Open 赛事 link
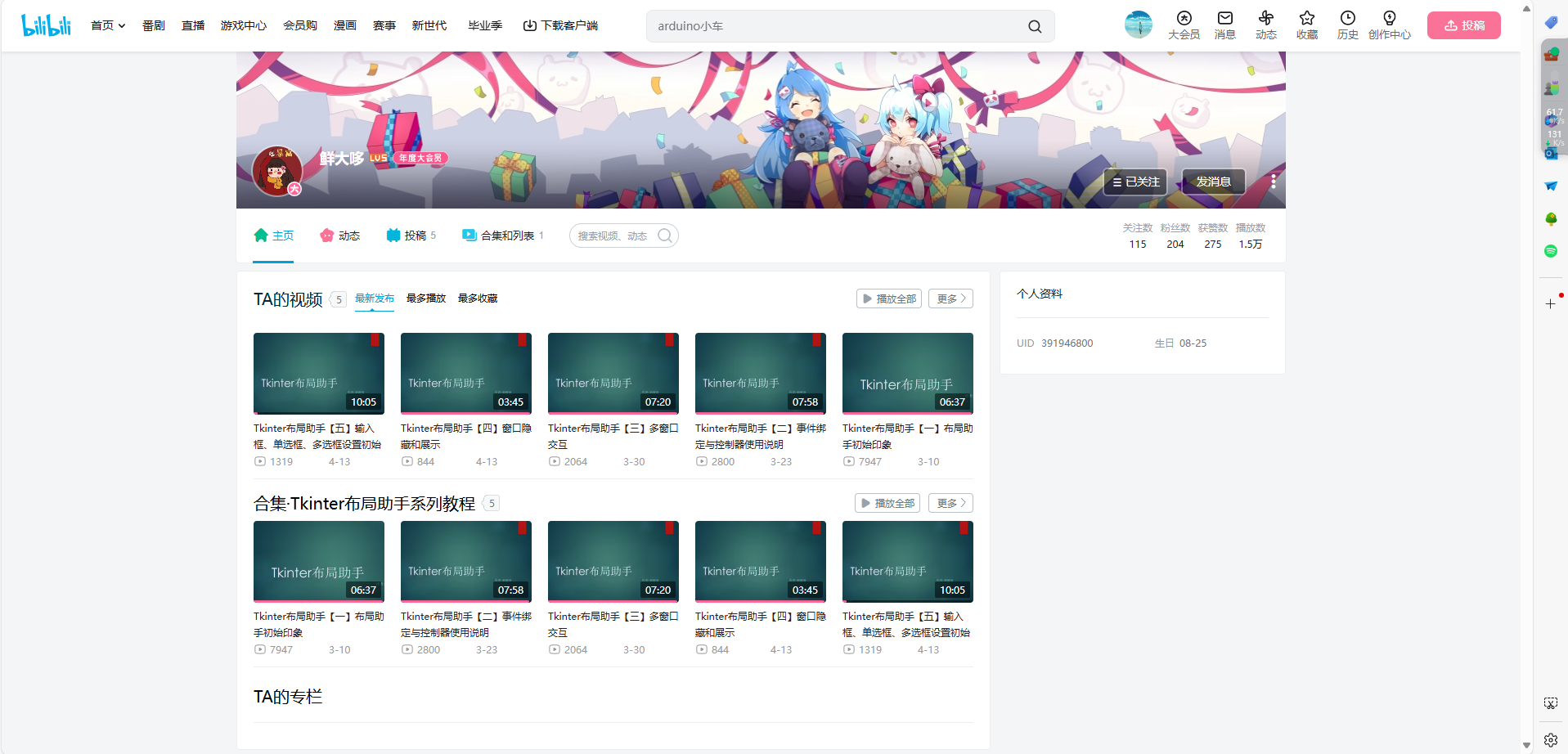 point(384,25)
